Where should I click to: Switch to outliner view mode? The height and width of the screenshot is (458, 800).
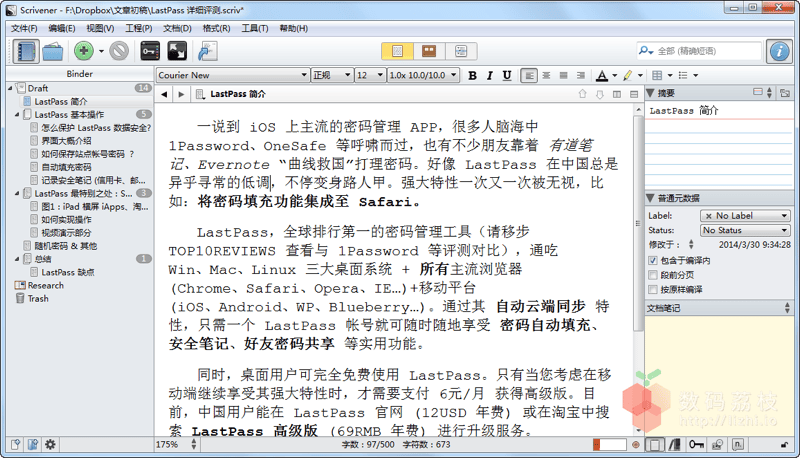(461, 51)
